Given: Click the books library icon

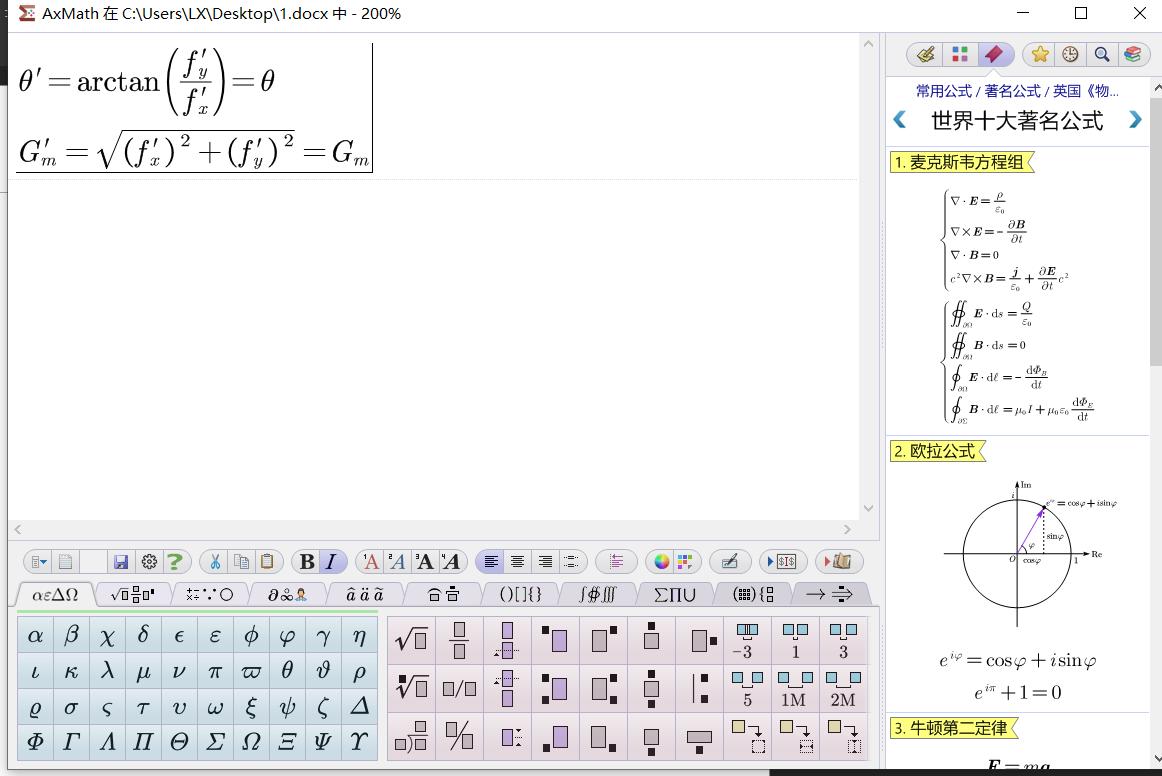Looking at the screenshot, I should tap(1131, 54).
